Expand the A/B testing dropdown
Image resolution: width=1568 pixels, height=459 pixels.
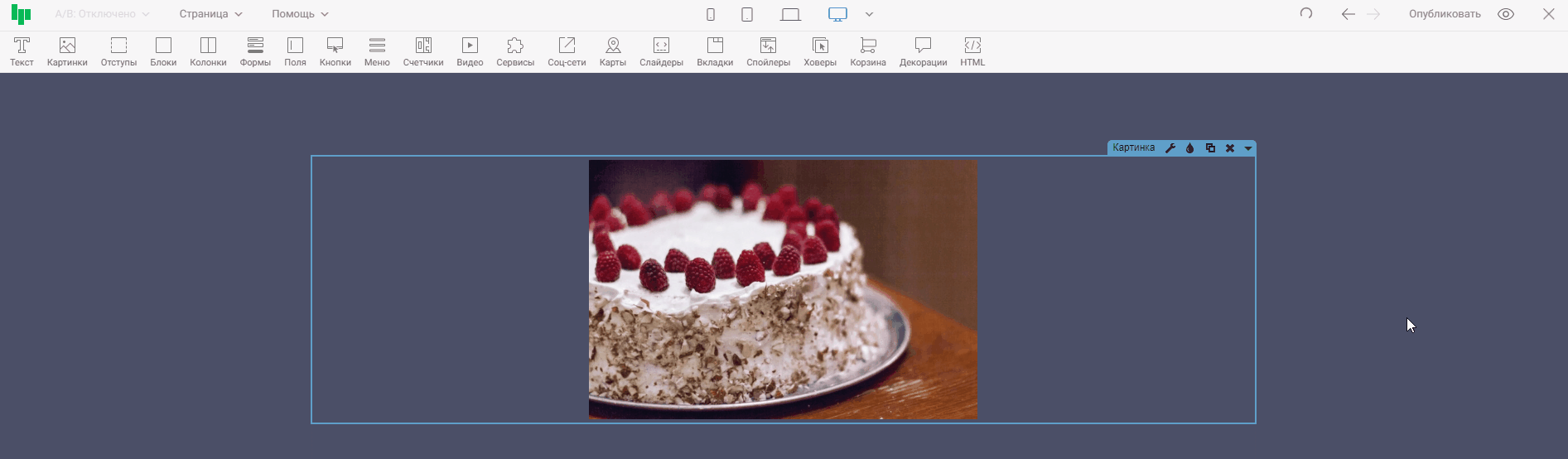point(102,14)
